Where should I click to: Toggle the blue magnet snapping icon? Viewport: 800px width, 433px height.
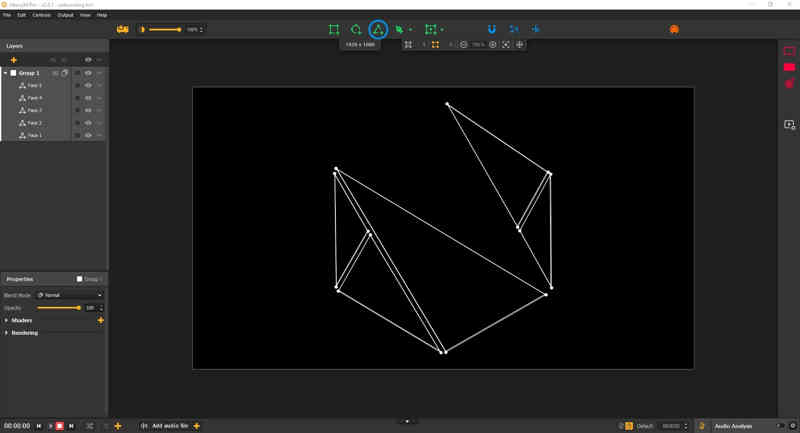click(491, 29)
